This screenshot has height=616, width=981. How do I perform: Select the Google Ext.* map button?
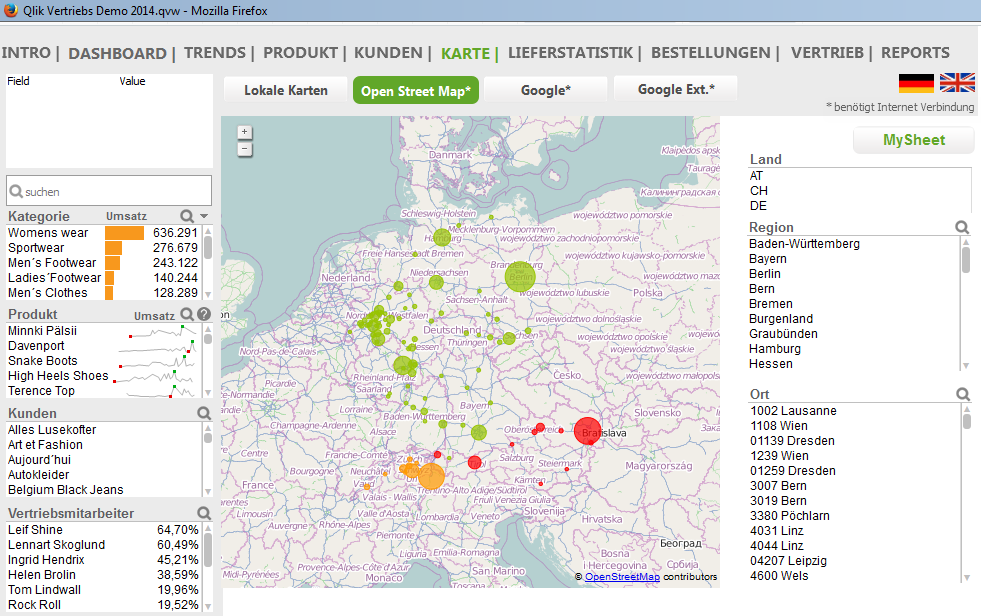click(x=676, y=89)
